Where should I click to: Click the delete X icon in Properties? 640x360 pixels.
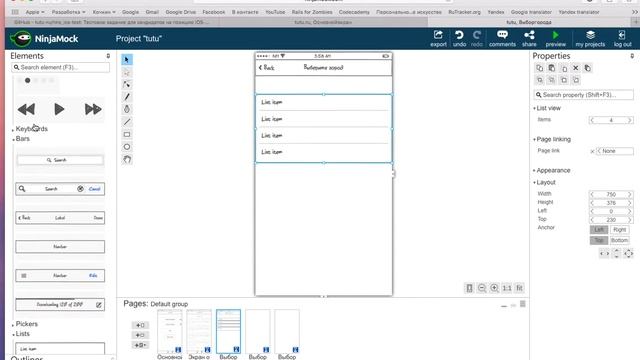(x=576, y=68)
